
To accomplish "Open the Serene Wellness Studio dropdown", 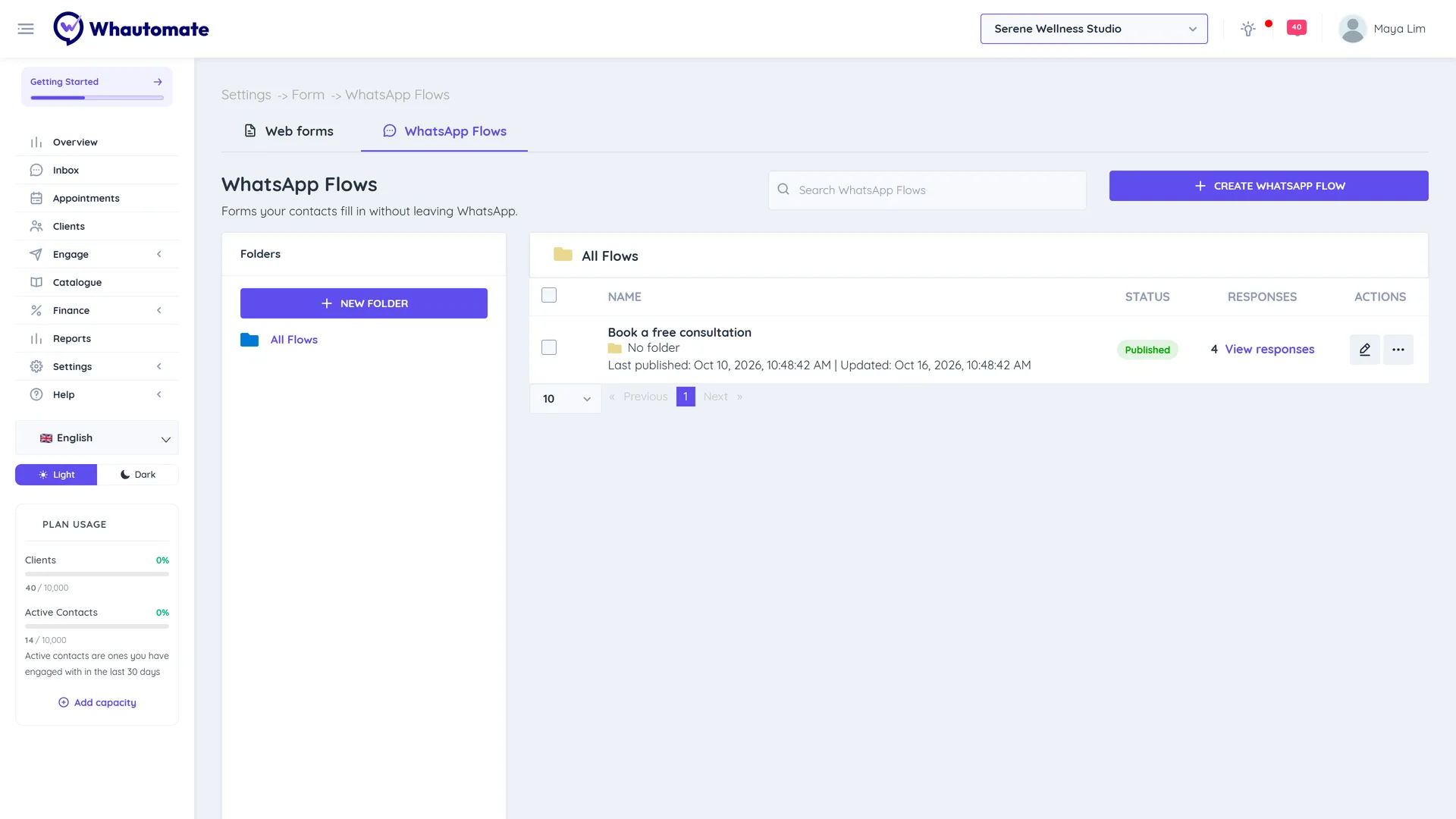I will tap(1094, 29).
